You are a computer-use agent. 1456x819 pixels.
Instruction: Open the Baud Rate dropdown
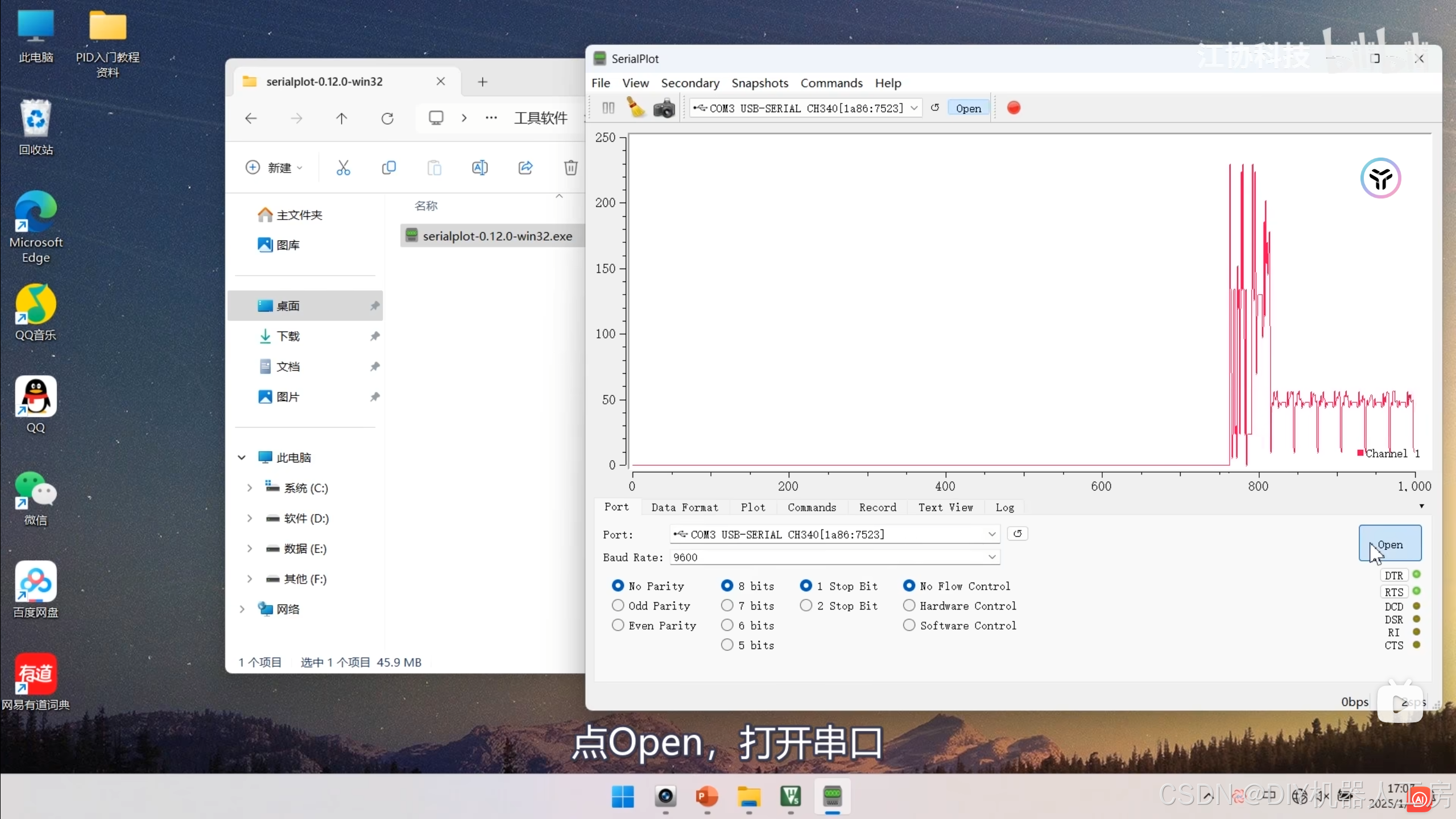[992, 557]
